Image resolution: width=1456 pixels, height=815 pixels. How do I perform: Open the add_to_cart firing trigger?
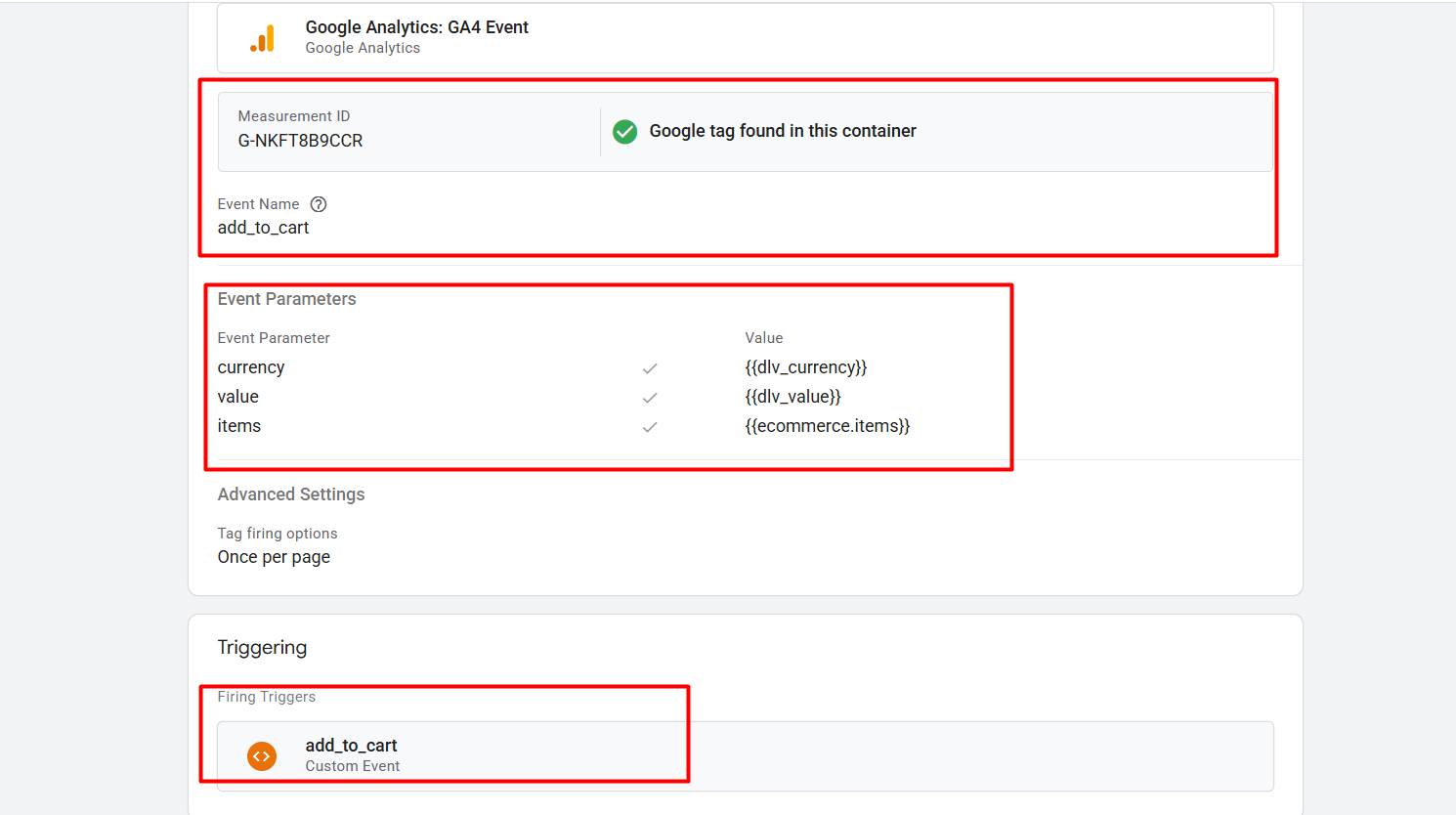point(351,746)
